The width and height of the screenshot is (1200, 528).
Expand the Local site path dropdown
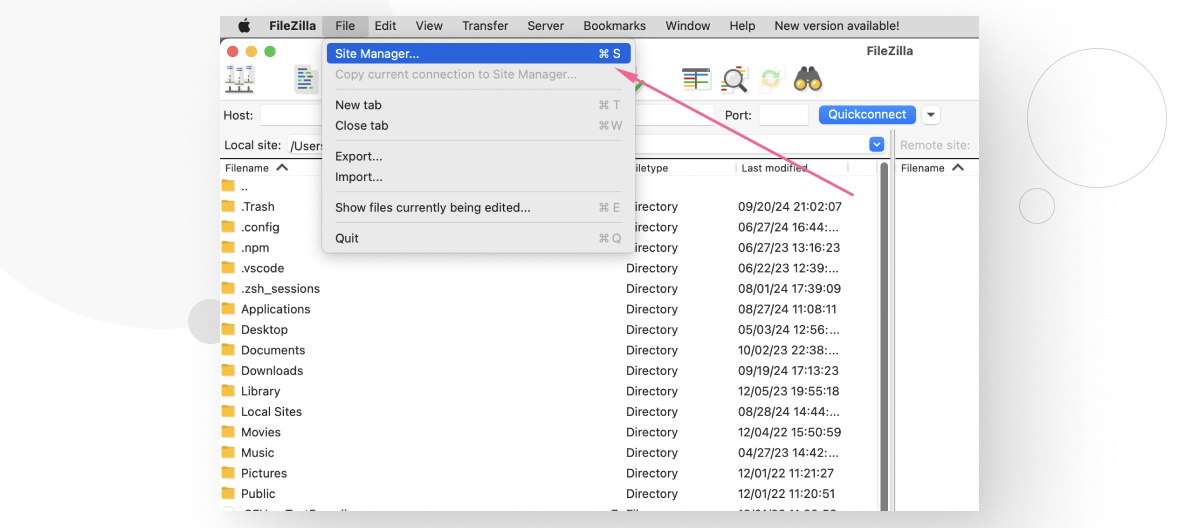877,145
